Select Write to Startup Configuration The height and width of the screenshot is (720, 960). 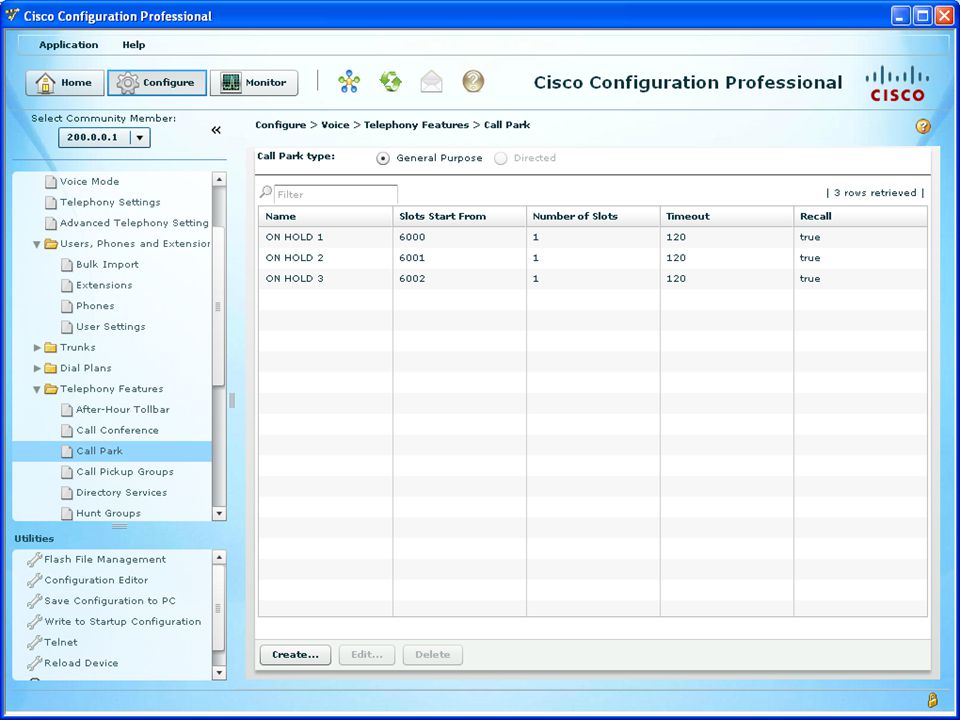pyautogui.click(x=122, y=622)
